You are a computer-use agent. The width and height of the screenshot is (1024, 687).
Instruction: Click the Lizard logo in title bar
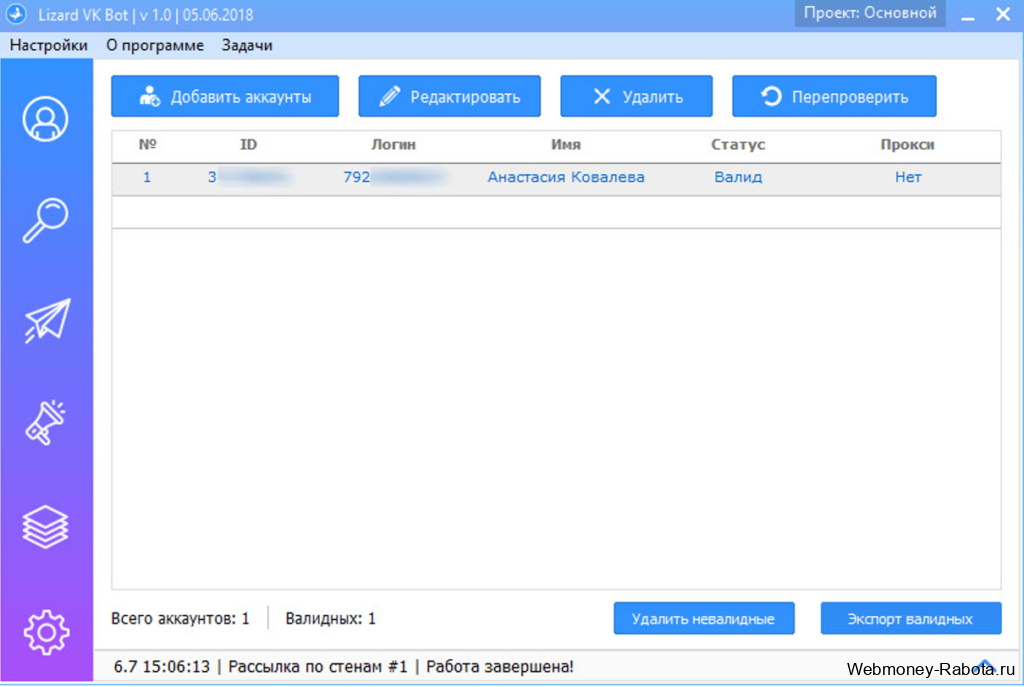[16, 14]
